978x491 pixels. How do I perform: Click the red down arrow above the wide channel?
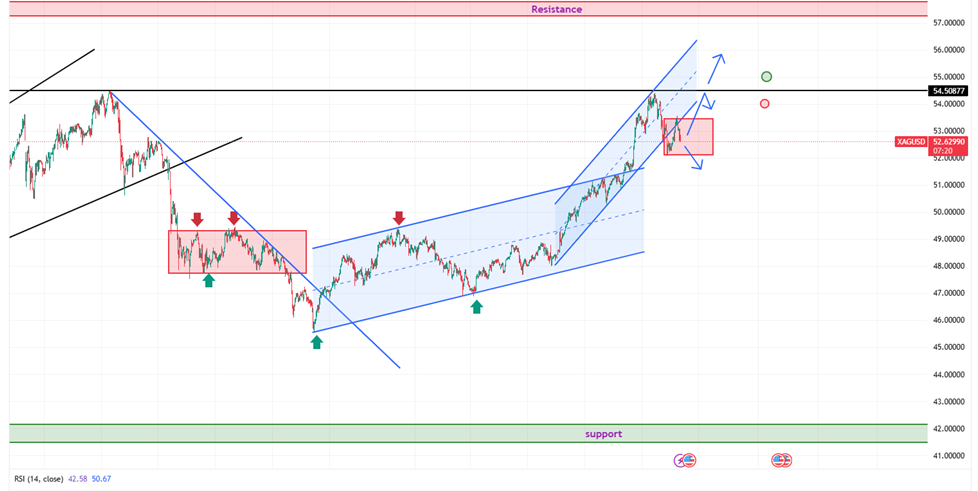[399, 217]
